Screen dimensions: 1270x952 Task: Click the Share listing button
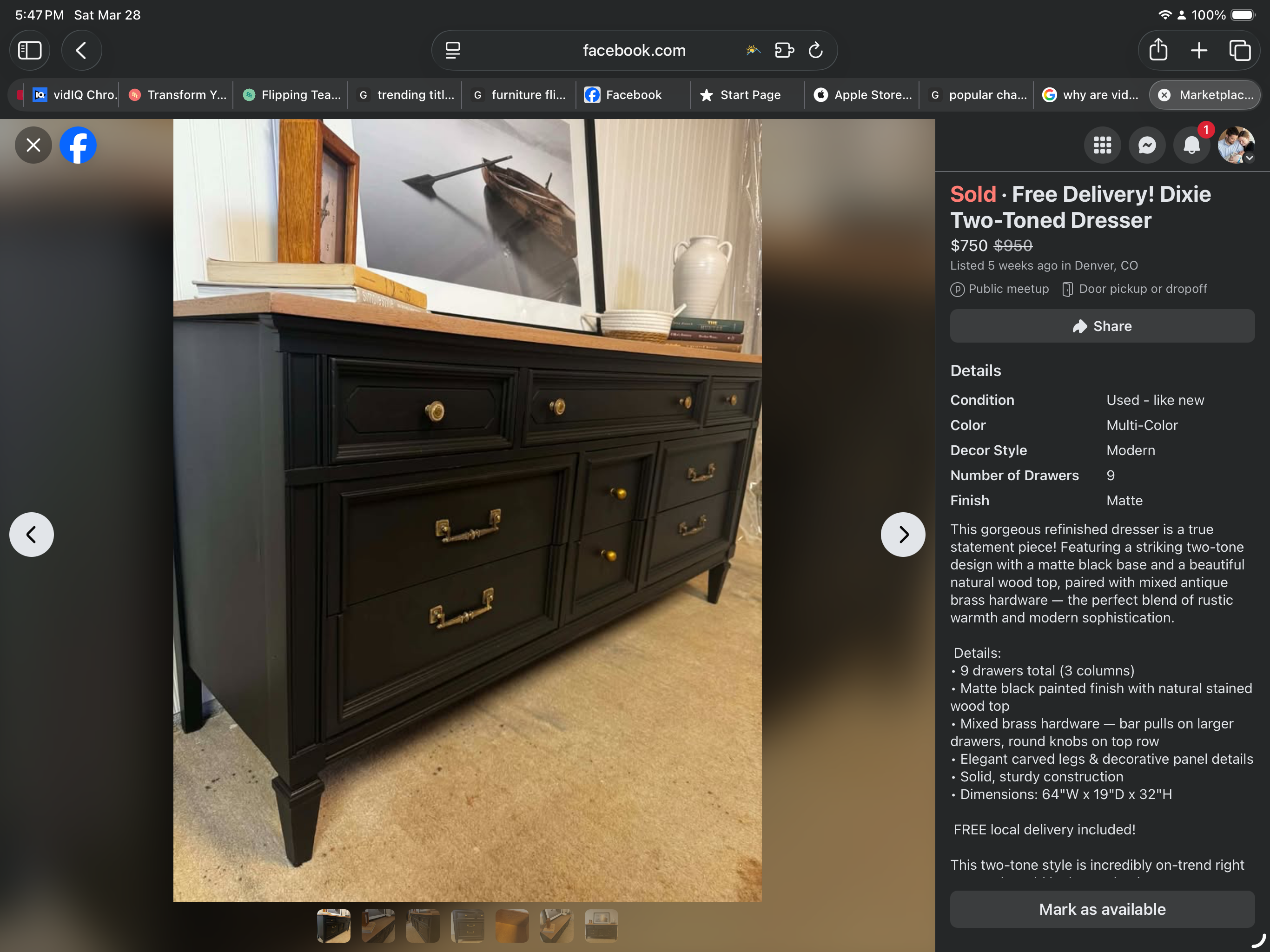point(1102,326)
